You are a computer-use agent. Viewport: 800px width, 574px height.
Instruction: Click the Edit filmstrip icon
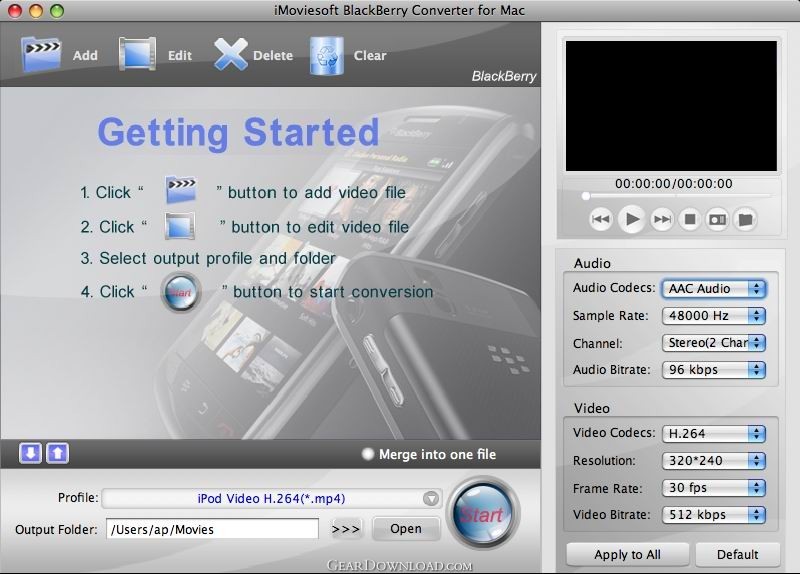tap(137, 54)
